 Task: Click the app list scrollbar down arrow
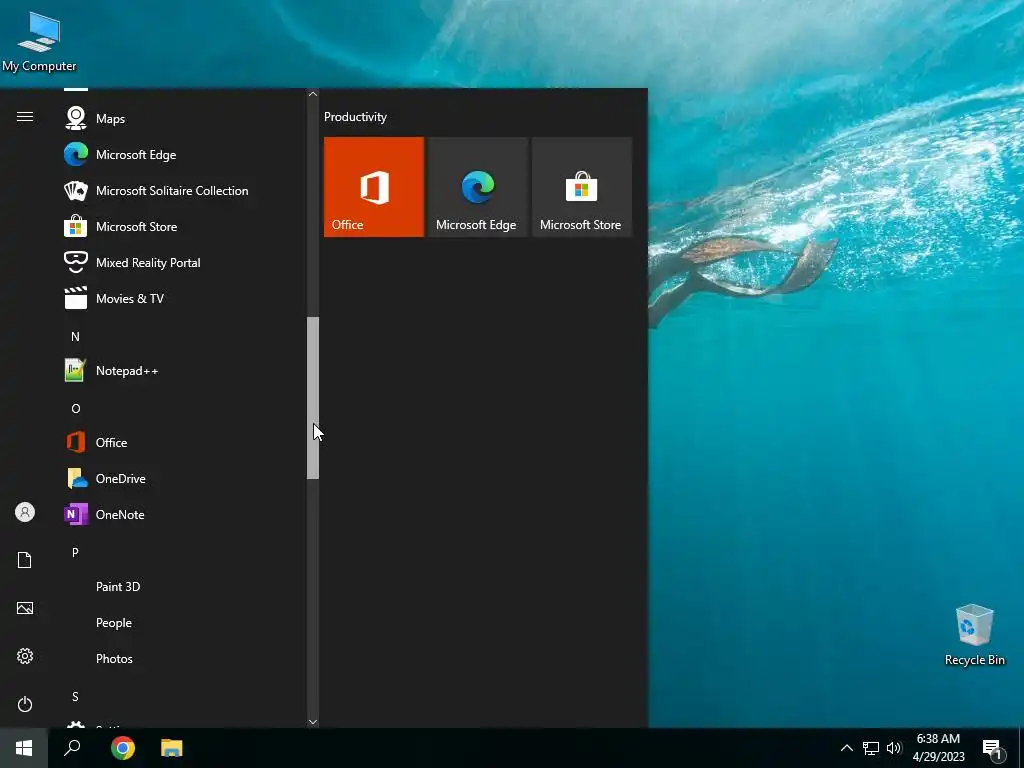[313, 722]
